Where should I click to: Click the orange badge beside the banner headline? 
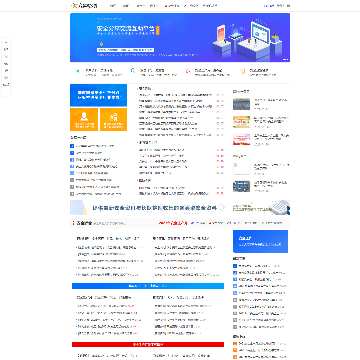(x=158, y=30)
